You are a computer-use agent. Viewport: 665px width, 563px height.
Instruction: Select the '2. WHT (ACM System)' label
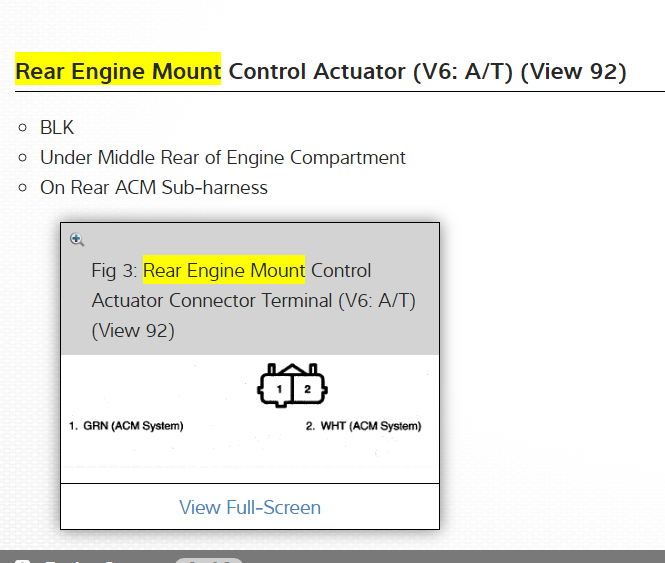(363, 426)
